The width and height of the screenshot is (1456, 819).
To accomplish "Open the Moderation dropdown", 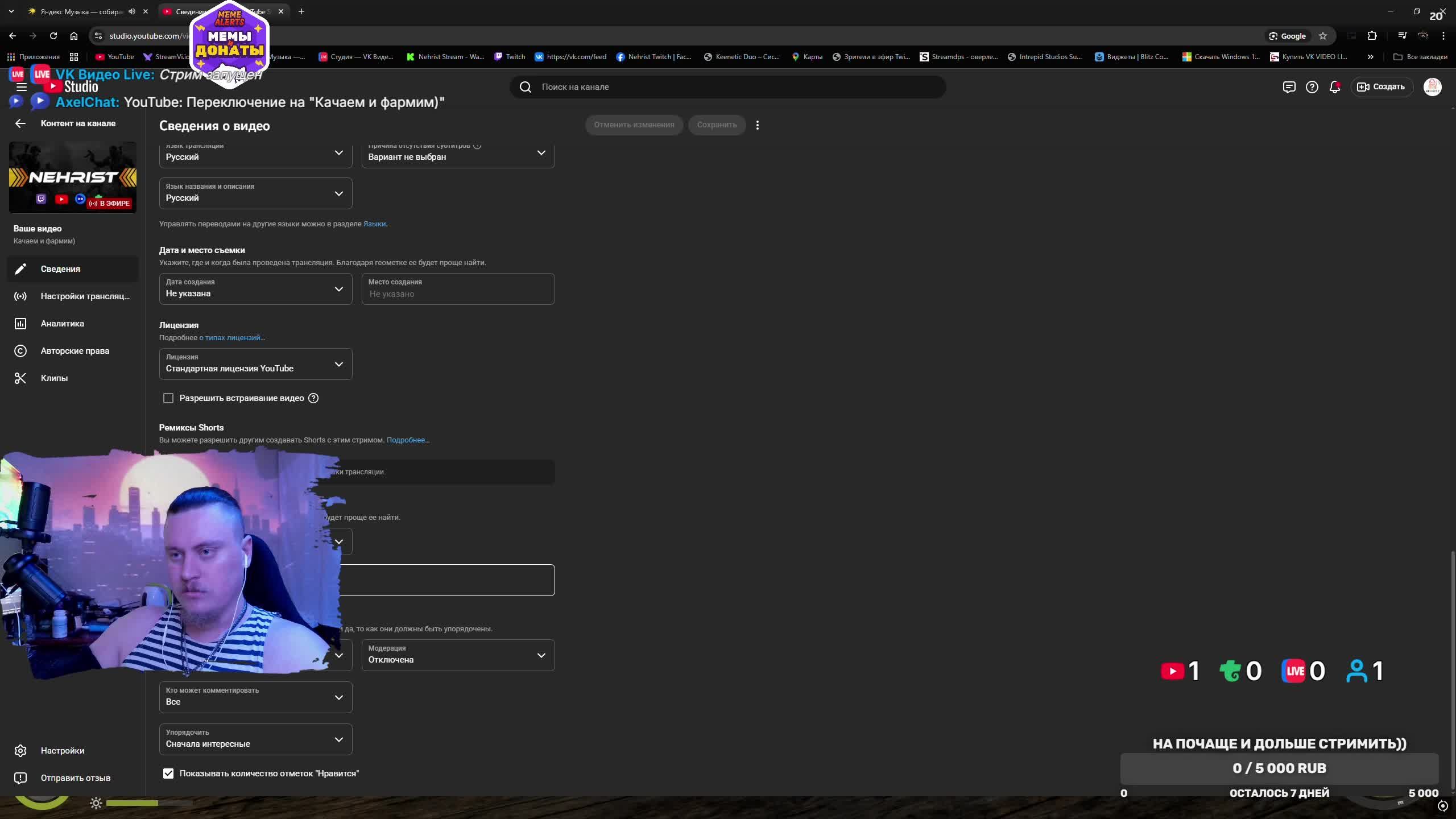I will 458,655.
